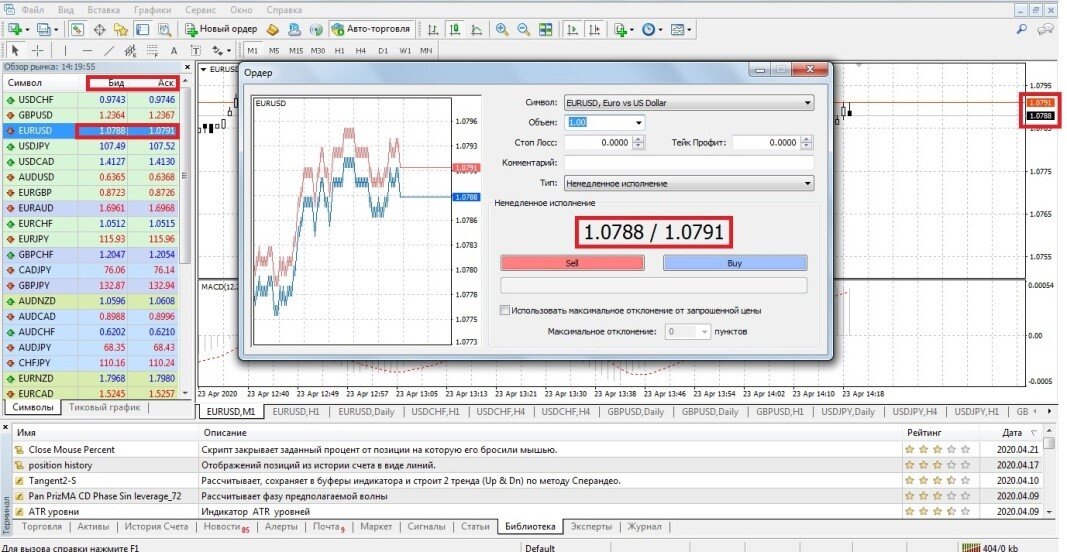Click the blue Buy button
The height and width of the screenshot is (552, 1067).
[735, 263]
